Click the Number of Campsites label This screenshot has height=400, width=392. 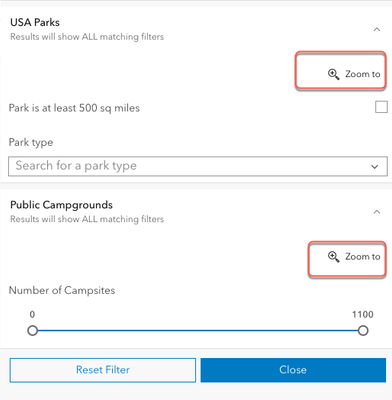[x=62, y=290]
